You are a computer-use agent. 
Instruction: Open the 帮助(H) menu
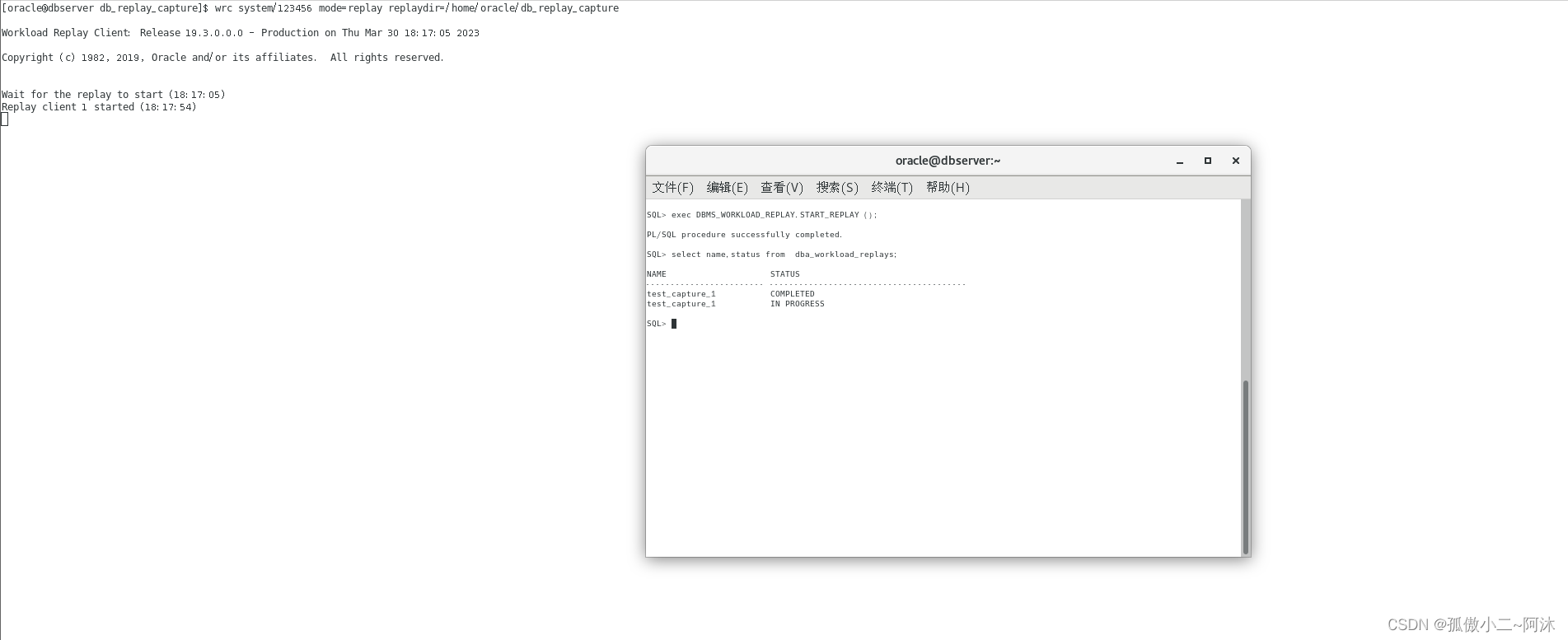[x=948, y=188]
